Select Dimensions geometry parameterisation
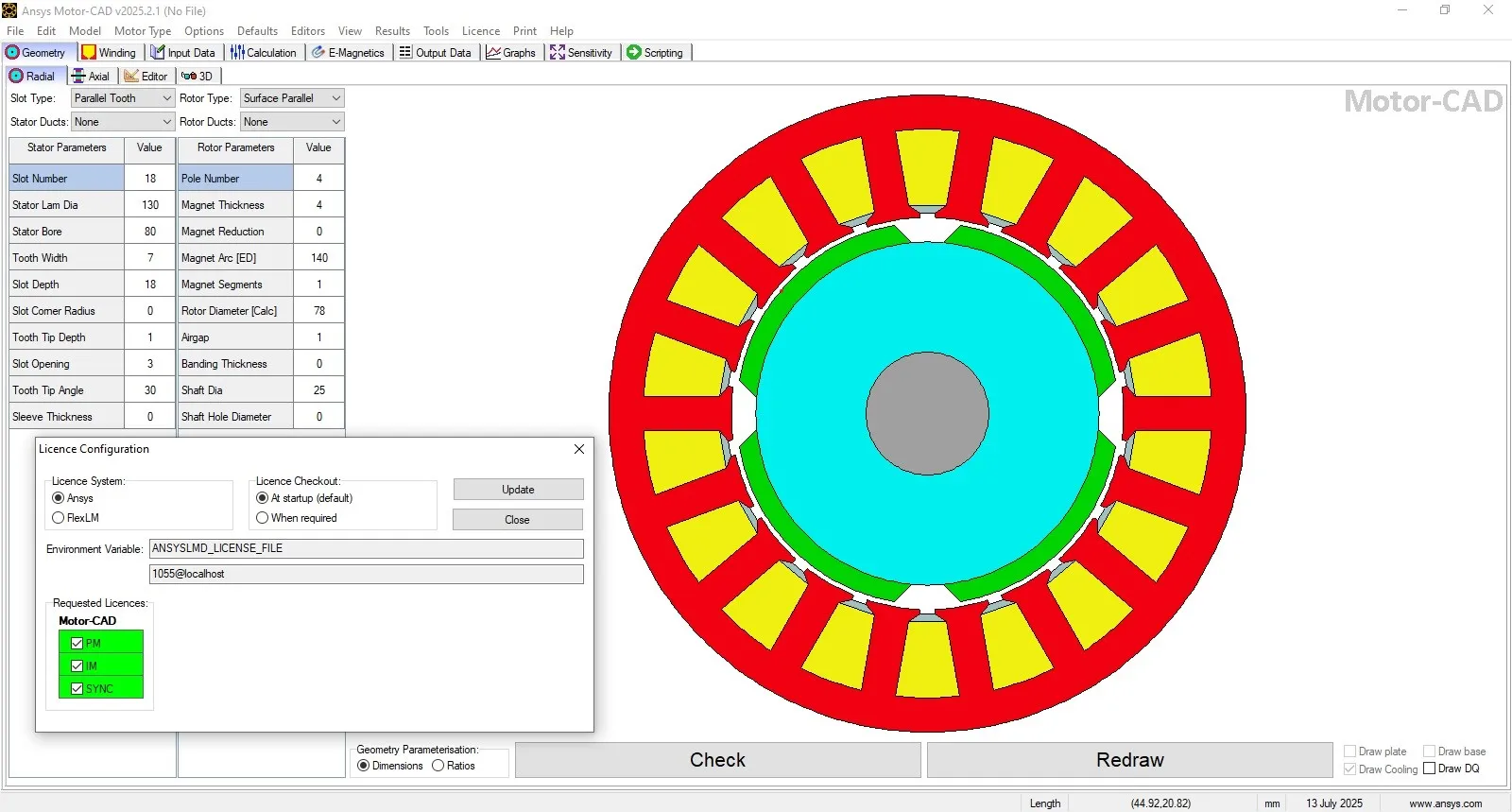This screenshot has height=812, width=1512. [364, 766]
